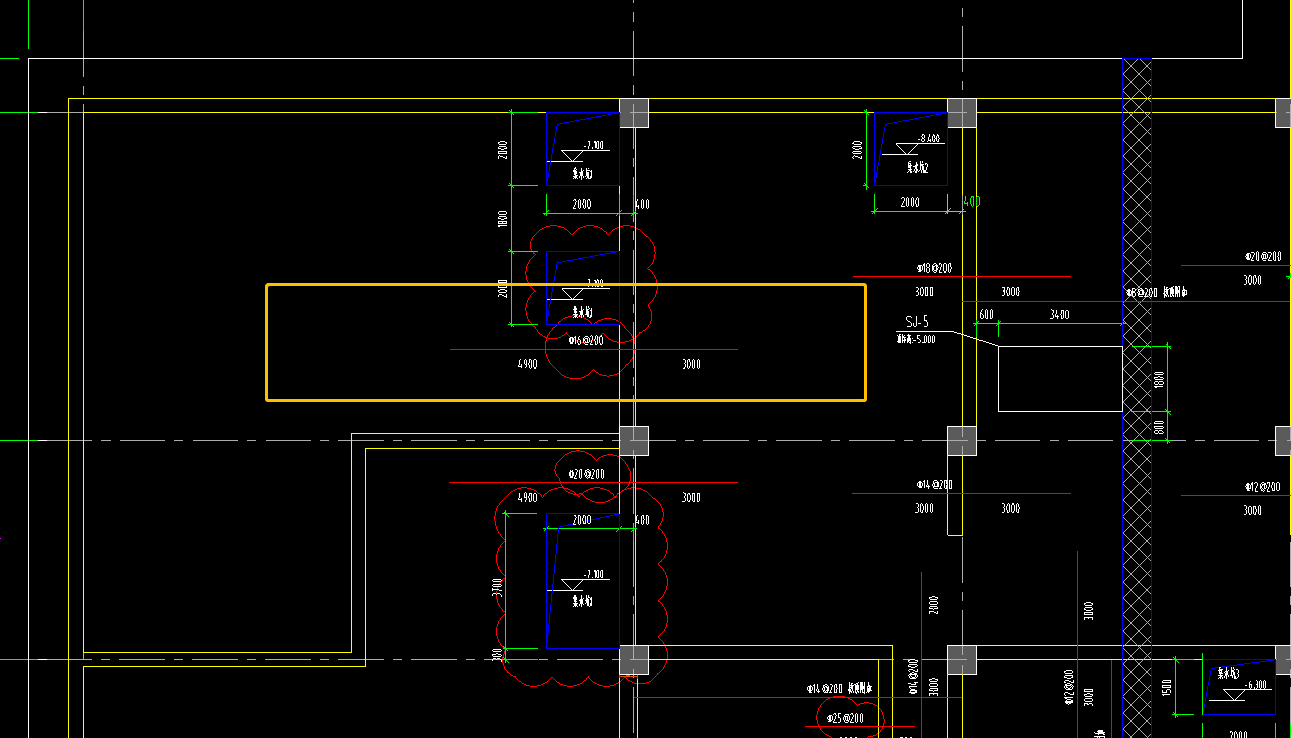This screenshot has height=738, width=1291.
Task: Select the column square at 集水坑2 corner
Action: tap(962, 112)
